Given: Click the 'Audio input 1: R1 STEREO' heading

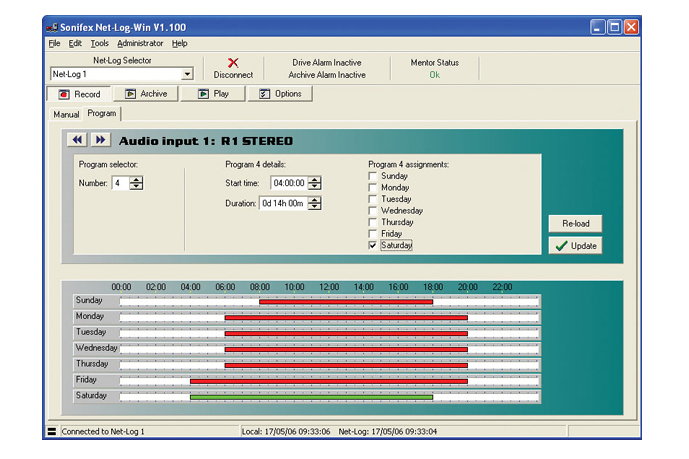Looking at the screenshot, I should tap(206, 141).
